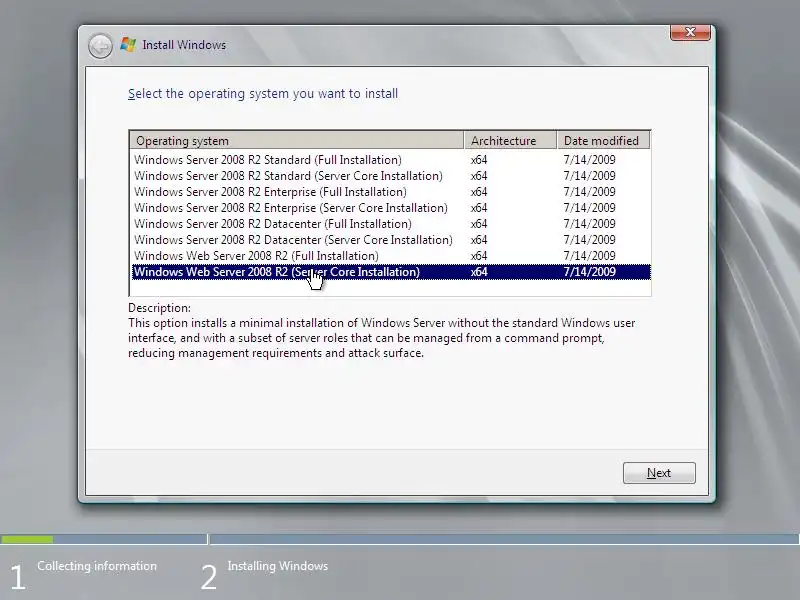800x600 pixels.
Task: Click the date in the Web Server (Full Installation) row
Action: (589, 256)
